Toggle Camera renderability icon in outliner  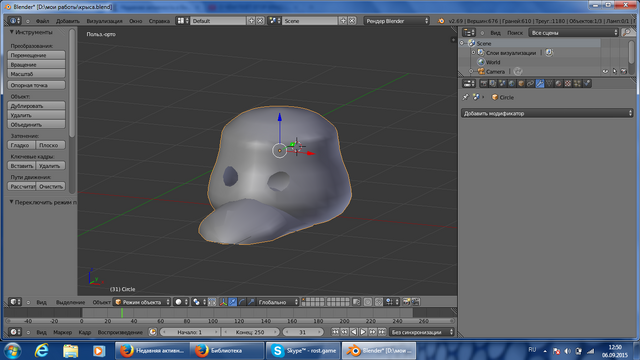coord(624,71)
